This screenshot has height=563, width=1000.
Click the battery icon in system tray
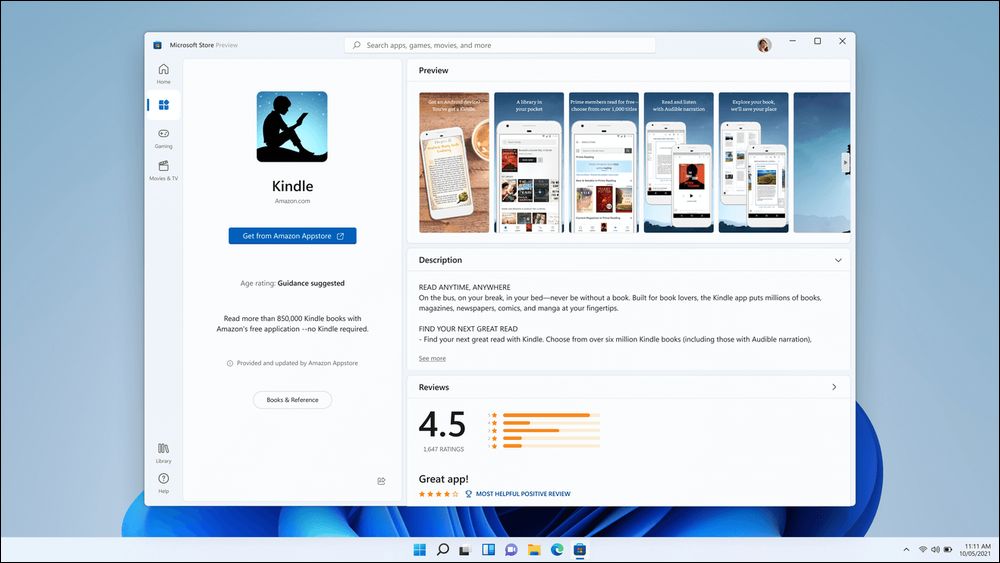(948, 550)
